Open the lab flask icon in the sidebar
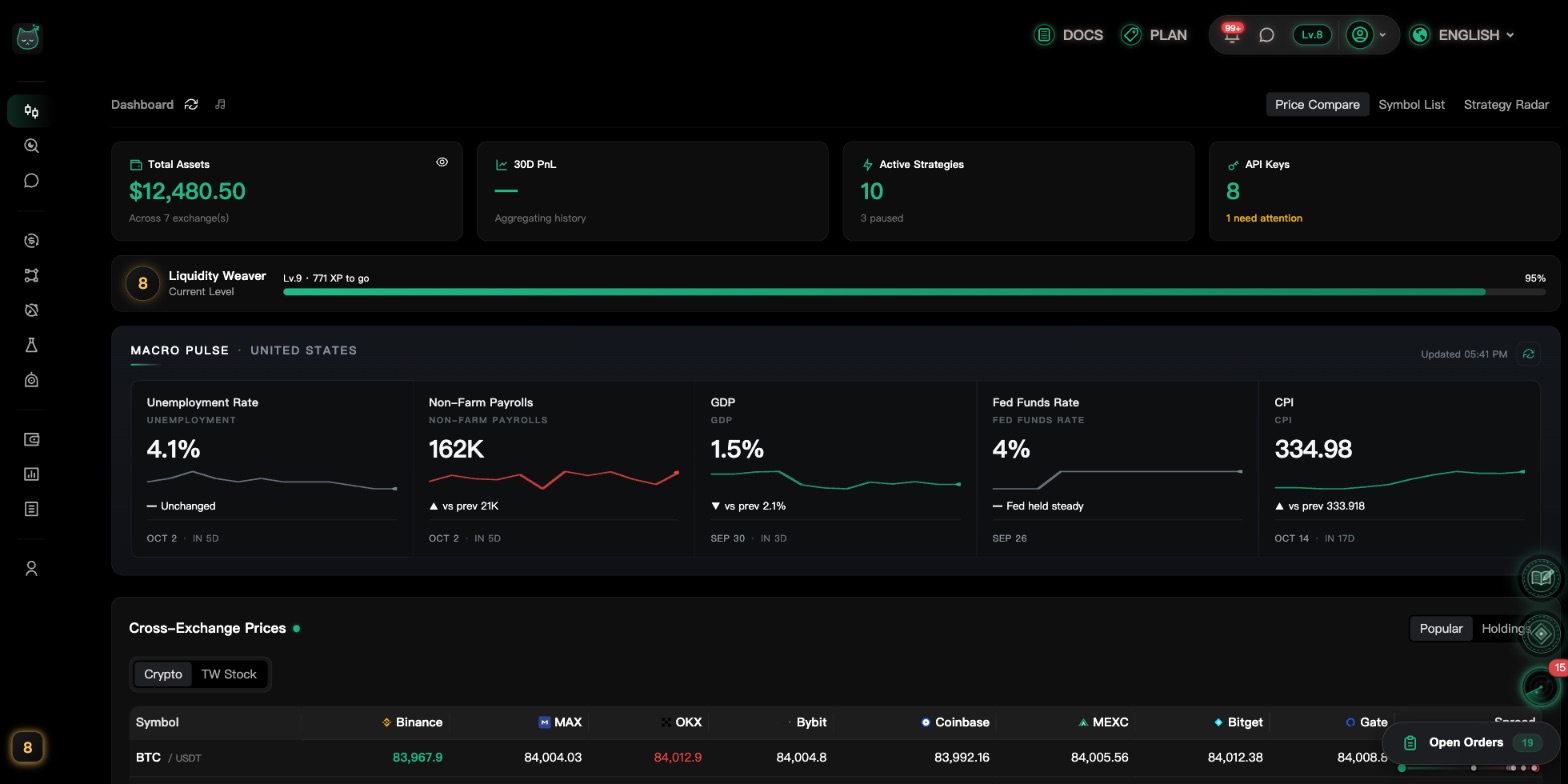Viewport: 1568px width, 784px height. pos(31,345)
